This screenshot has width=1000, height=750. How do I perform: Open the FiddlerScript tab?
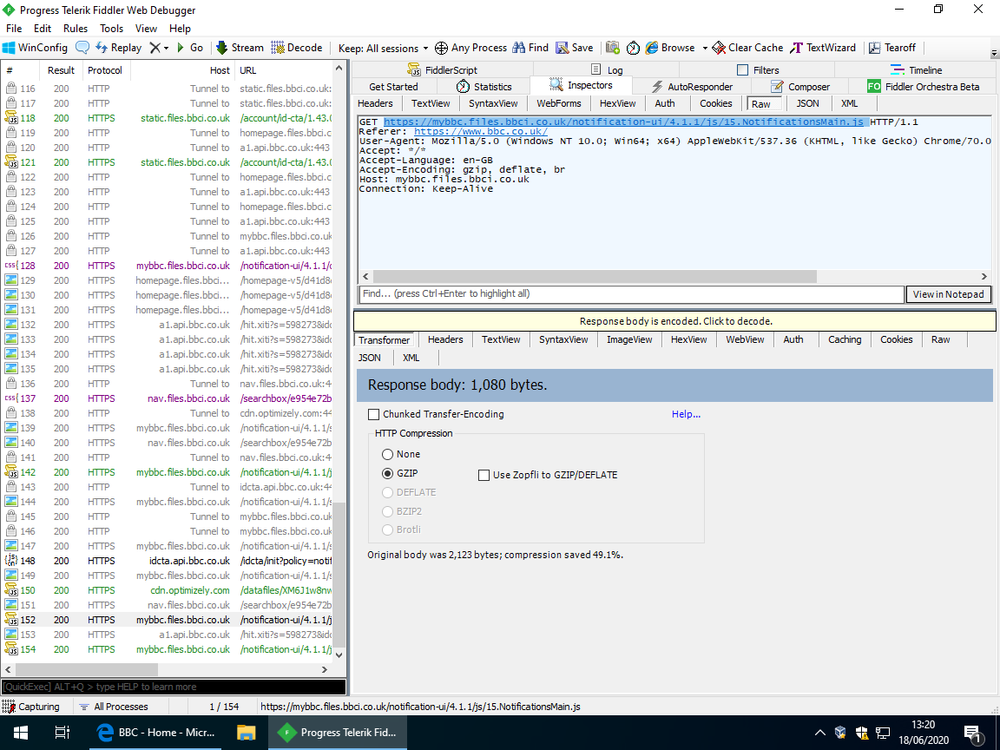pos(442,70)
